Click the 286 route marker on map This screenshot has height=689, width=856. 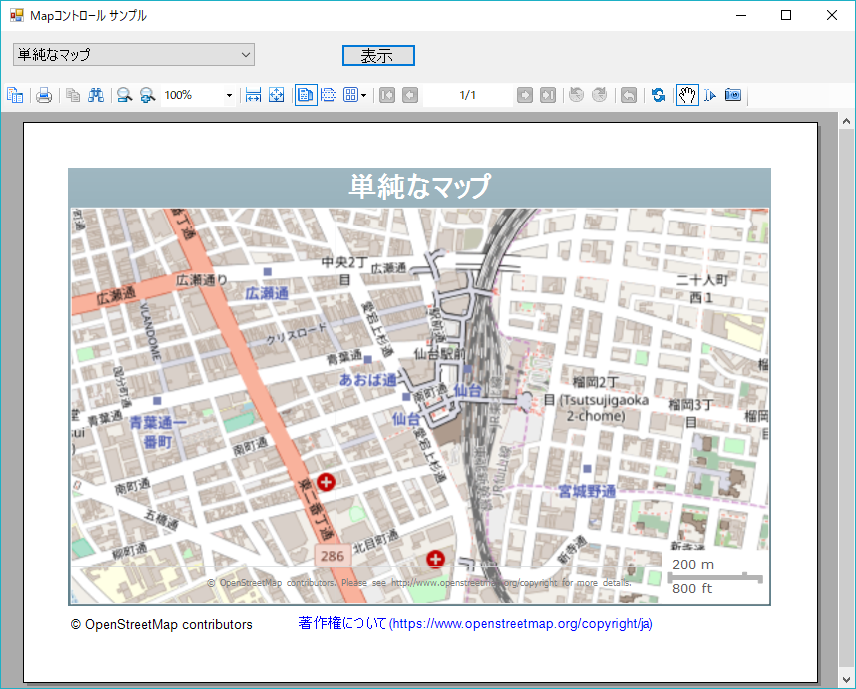click(x=332, y=556)
